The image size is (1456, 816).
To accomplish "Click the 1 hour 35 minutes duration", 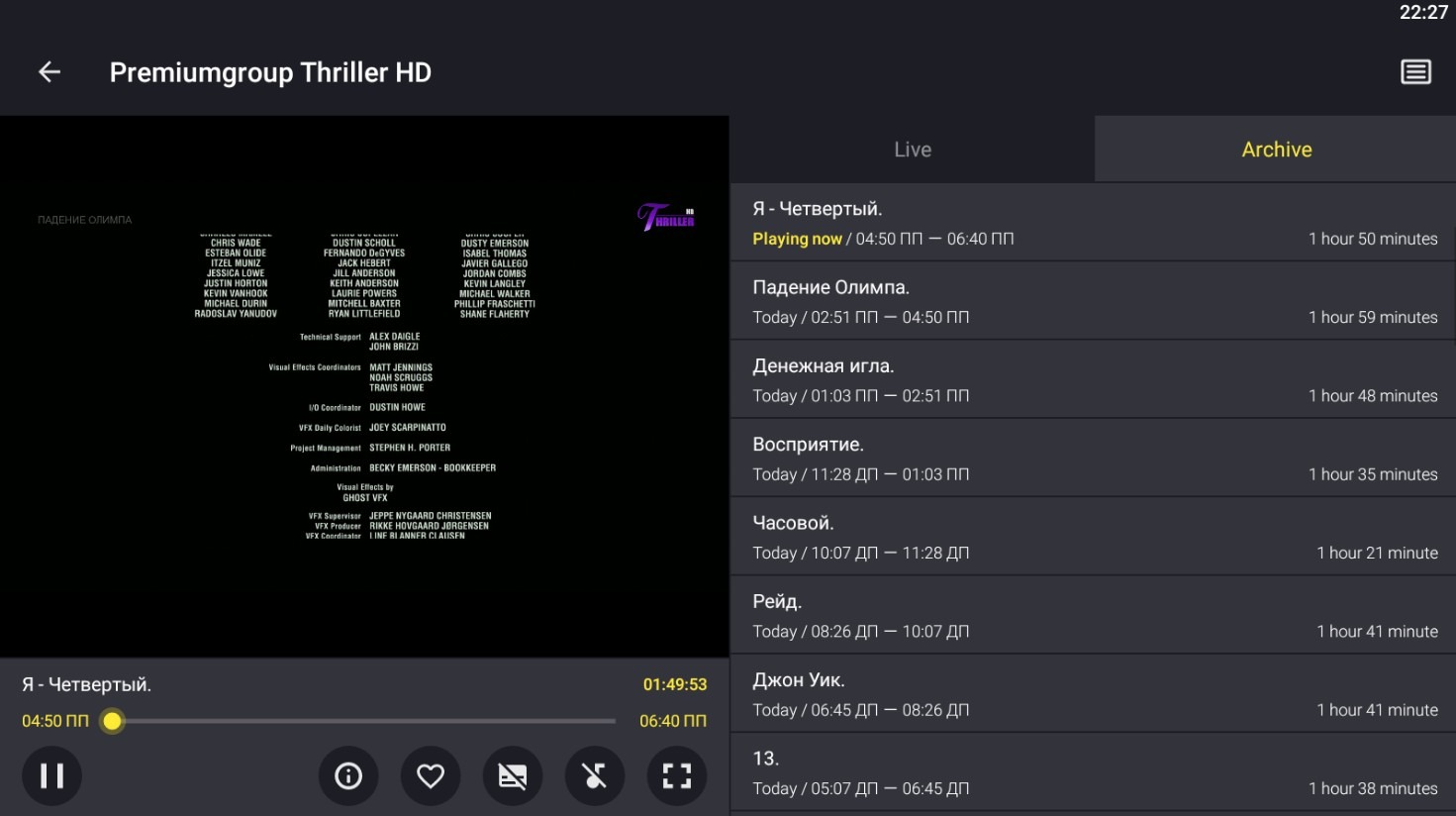I will (1373, 474).
